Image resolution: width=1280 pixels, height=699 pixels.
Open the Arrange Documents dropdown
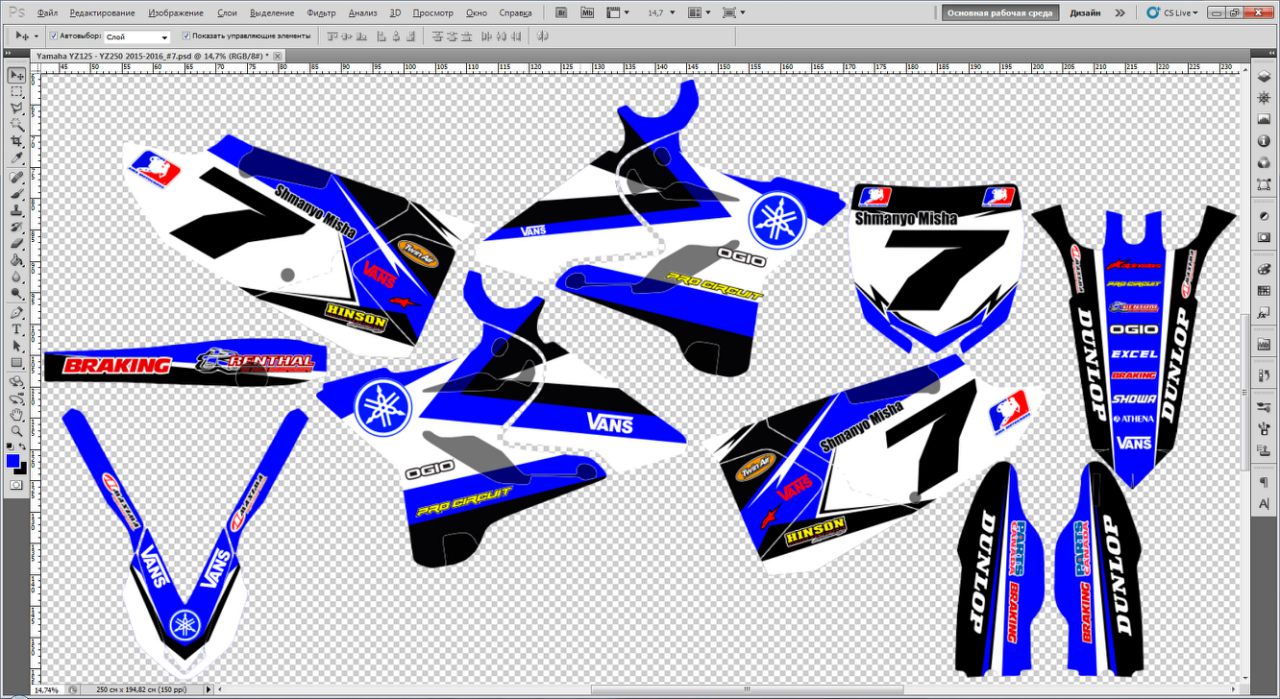click(x=699, y=13)
